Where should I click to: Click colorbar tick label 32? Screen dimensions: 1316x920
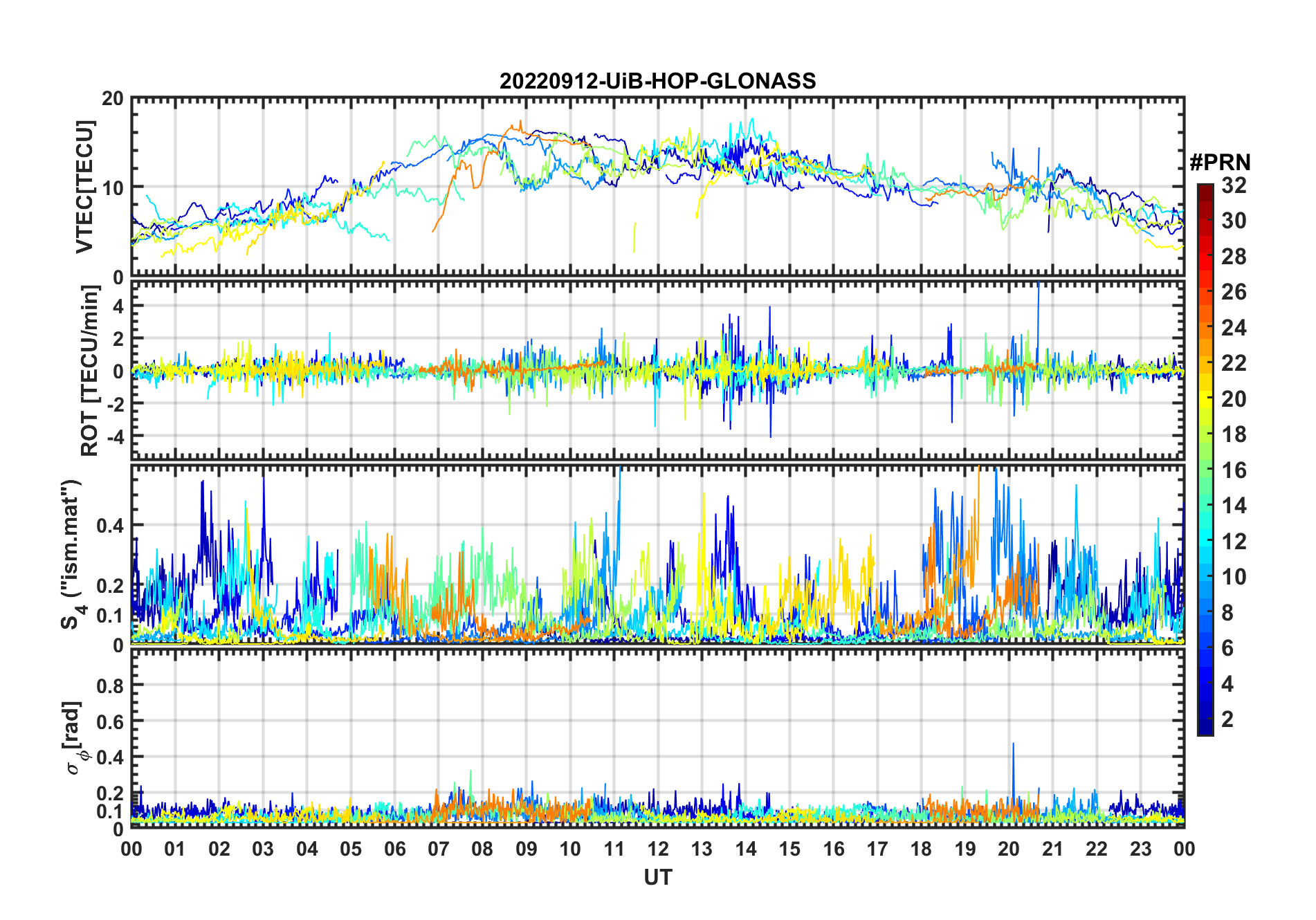point(1234,185)
